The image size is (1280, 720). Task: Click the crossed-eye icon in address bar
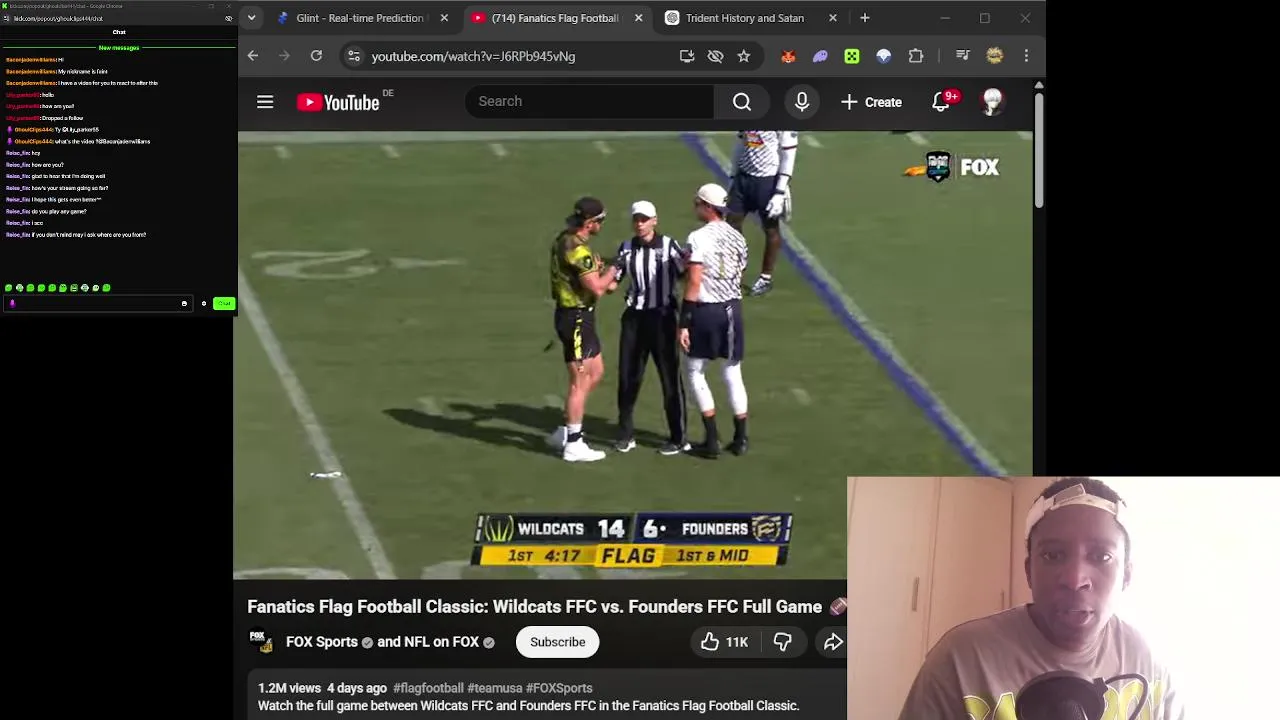pos(715,56)
